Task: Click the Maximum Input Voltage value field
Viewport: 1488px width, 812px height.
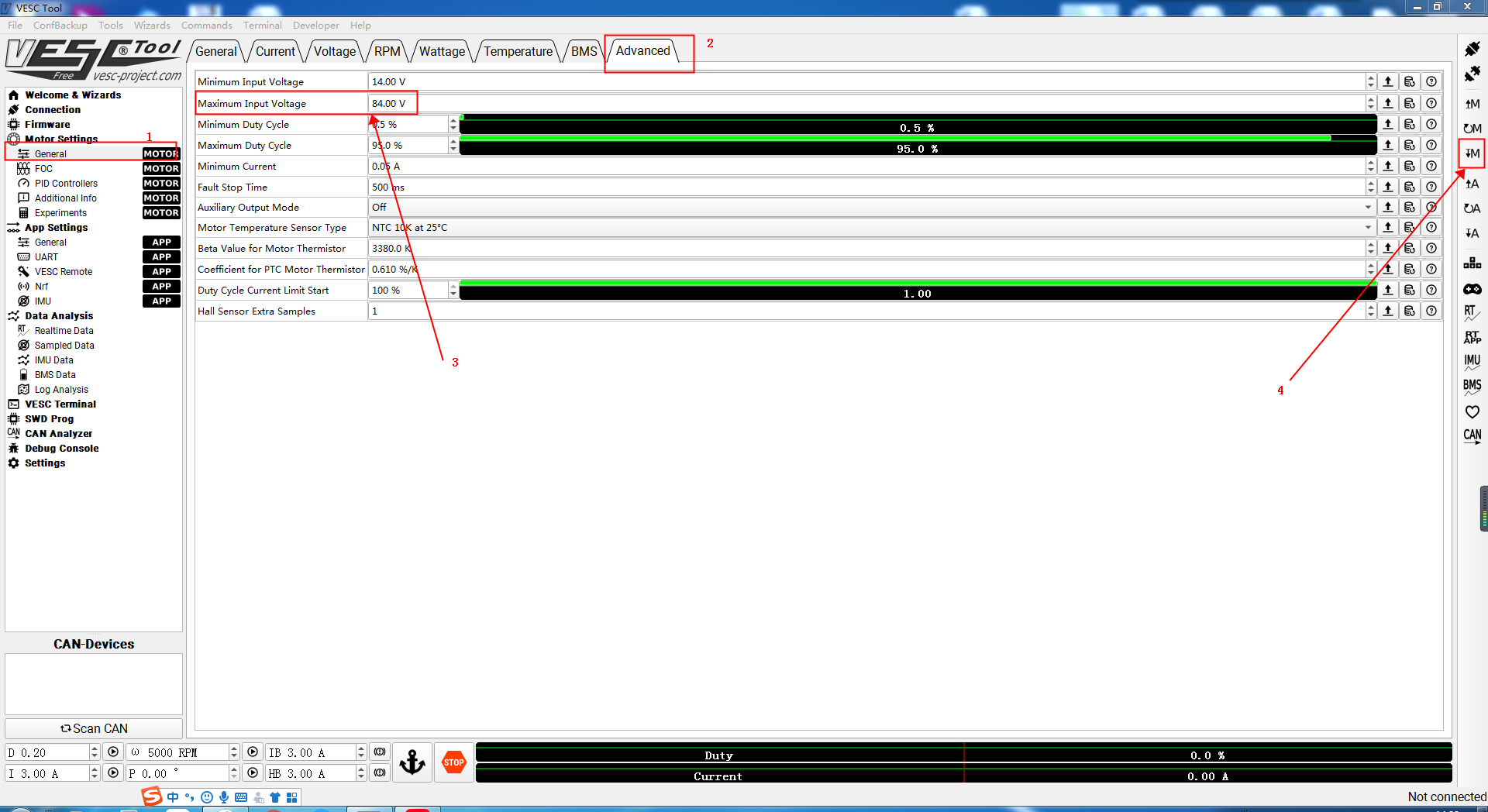Action: tap(864, 103)
